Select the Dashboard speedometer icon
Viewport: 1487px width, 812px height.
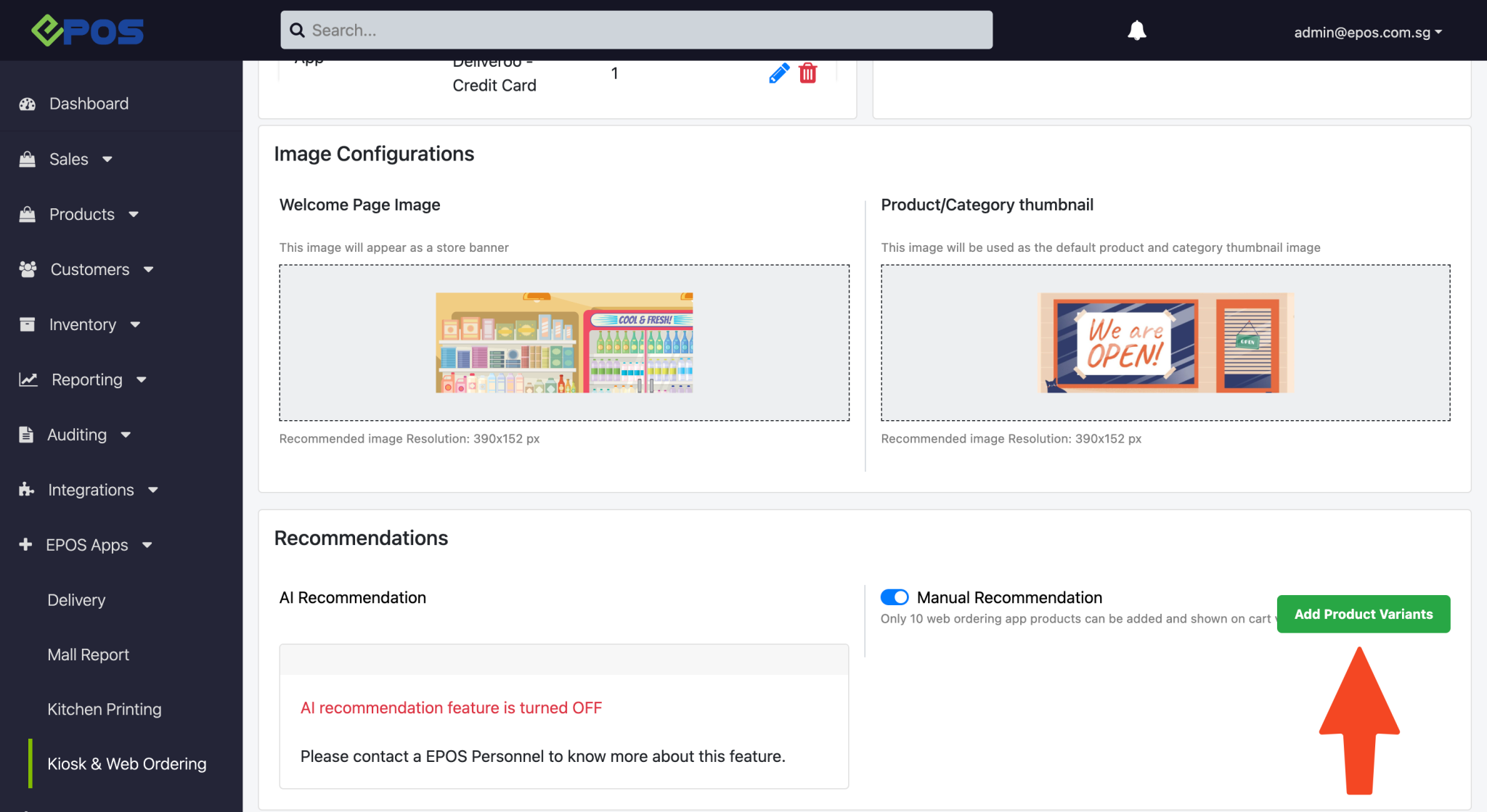tap(27, 104)
